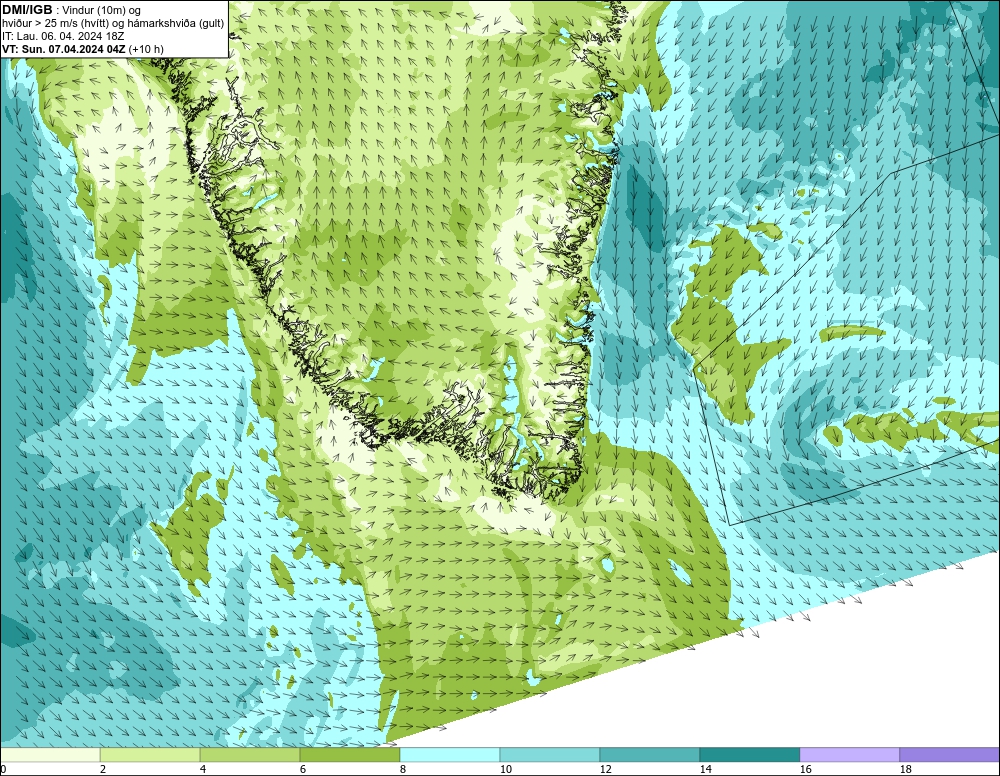Click the legend scale label 12
Image resolution: width=1000 pixels, height=776 pixels.
coord(606,769)
